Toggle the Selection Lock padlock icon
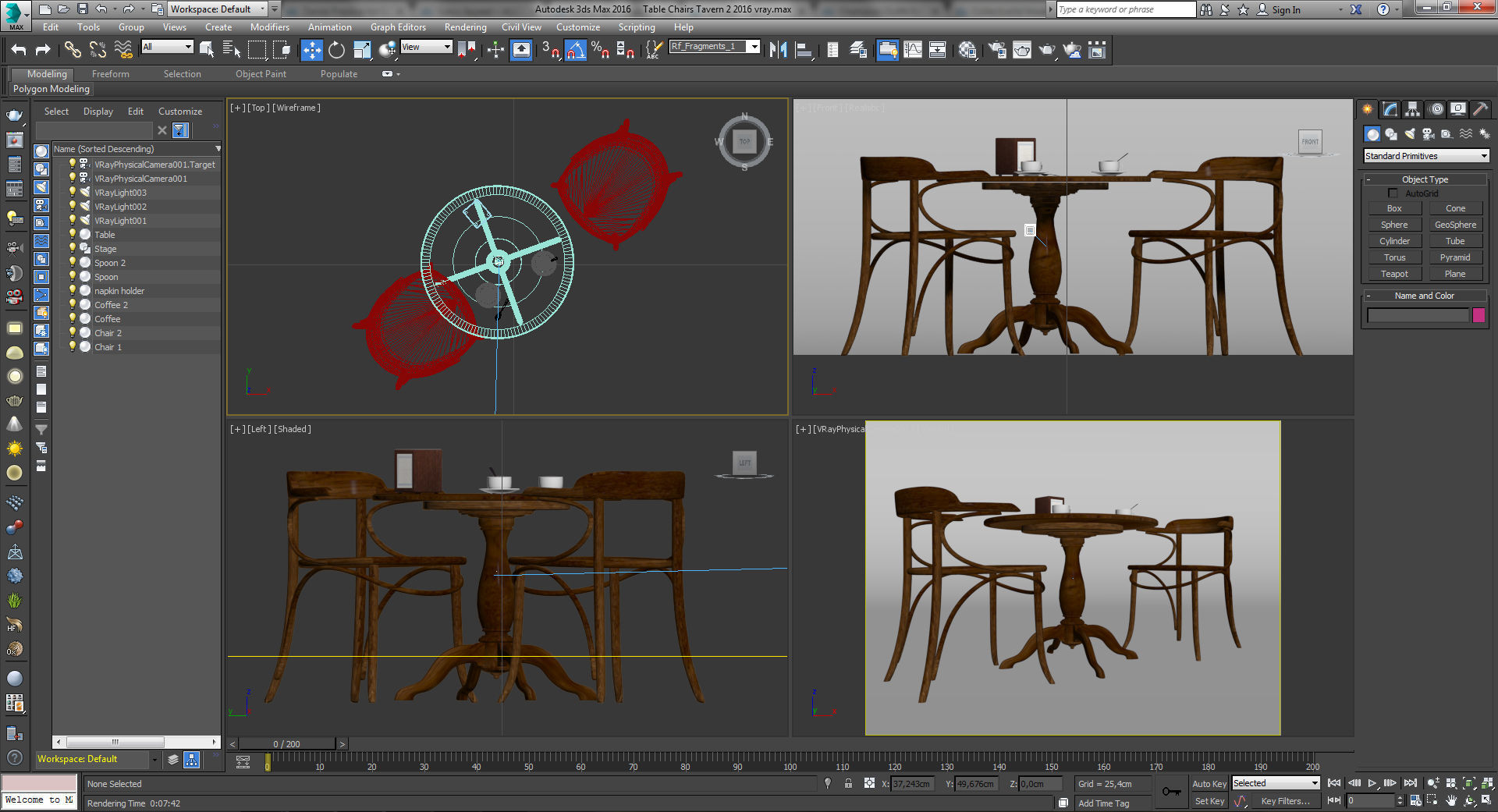Viewport: 1498px width, 812px height. click(x=848, y=783)
